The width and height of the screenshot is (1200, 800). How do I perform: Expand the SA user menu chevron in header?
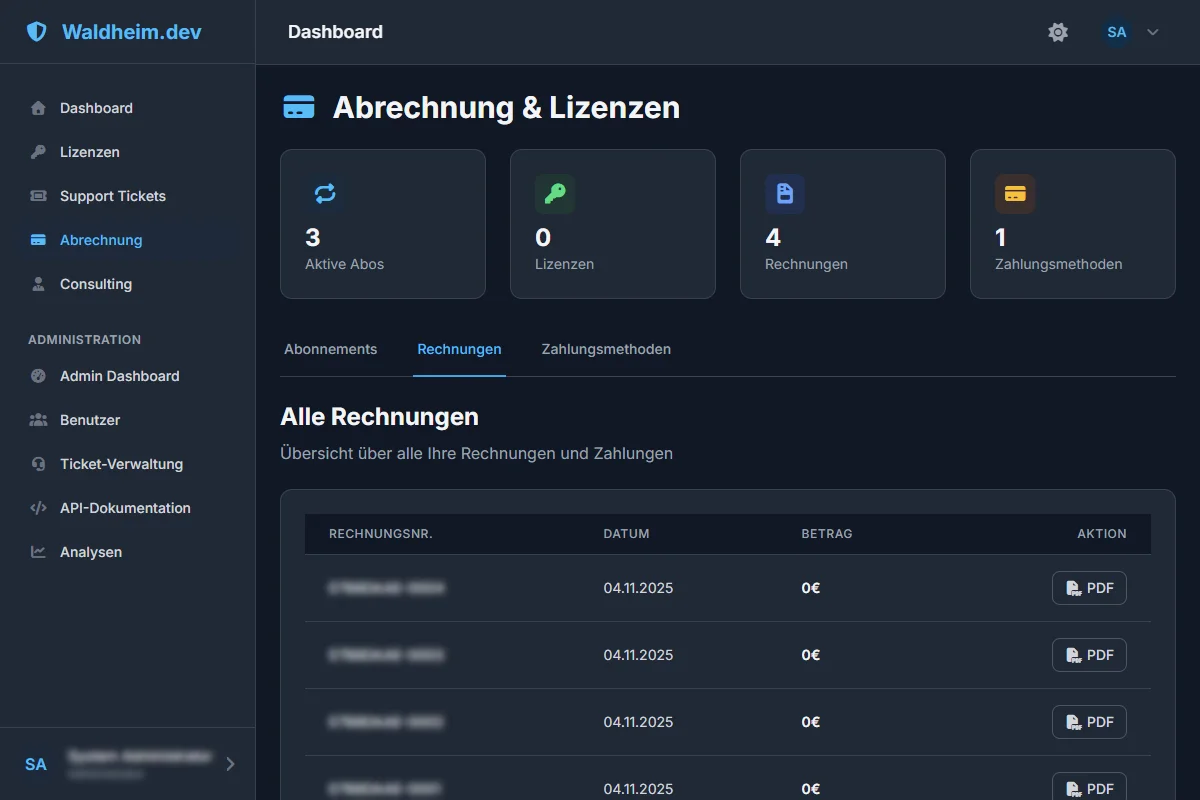[x=1153, y=32]
